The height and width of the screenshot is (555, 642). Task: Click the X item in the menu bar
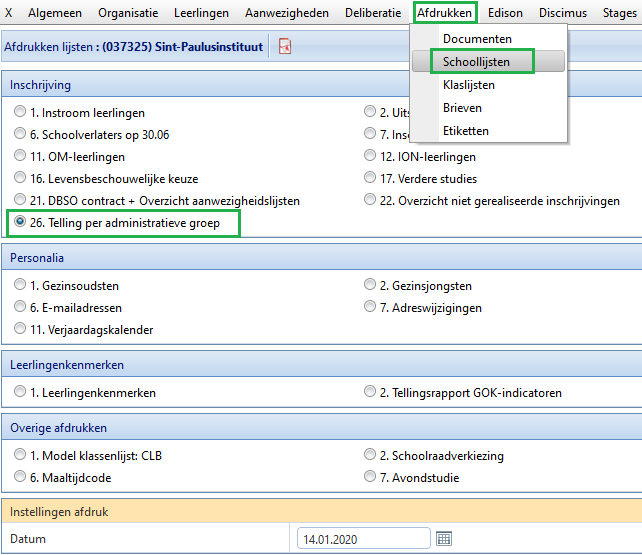[8, 13]
